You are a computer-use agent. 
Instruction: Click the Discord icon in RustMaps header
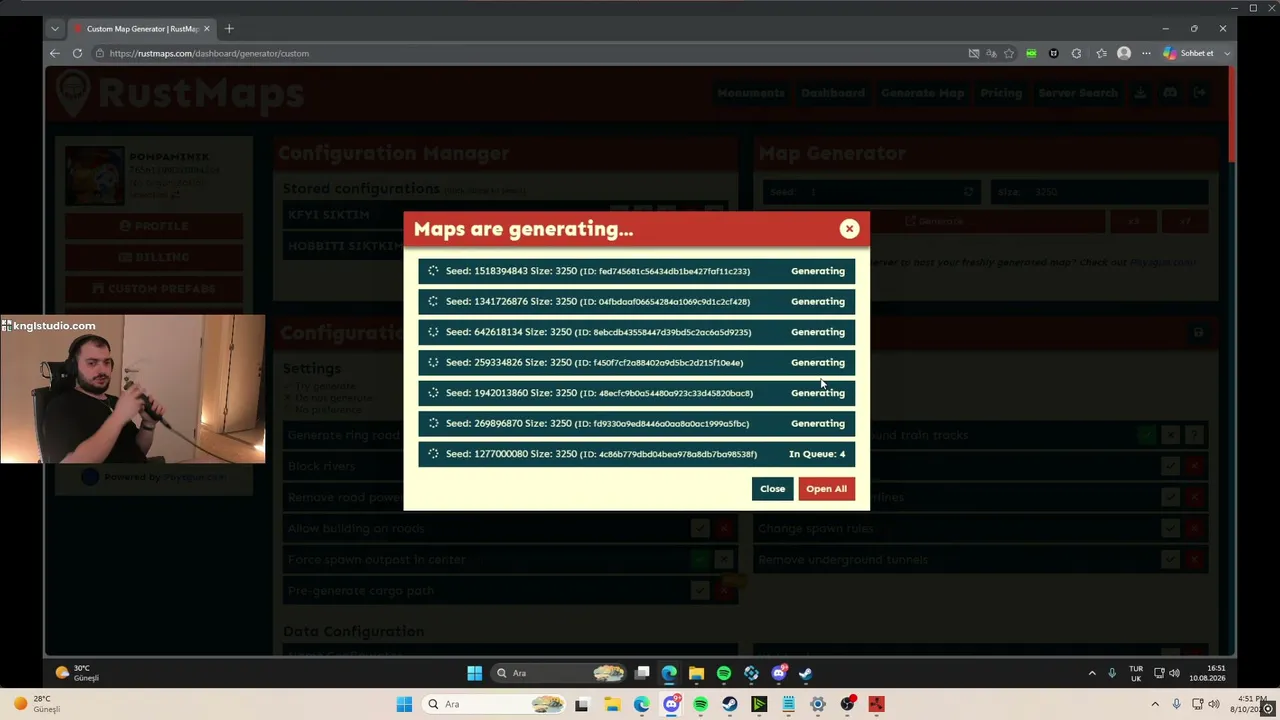1169,93
